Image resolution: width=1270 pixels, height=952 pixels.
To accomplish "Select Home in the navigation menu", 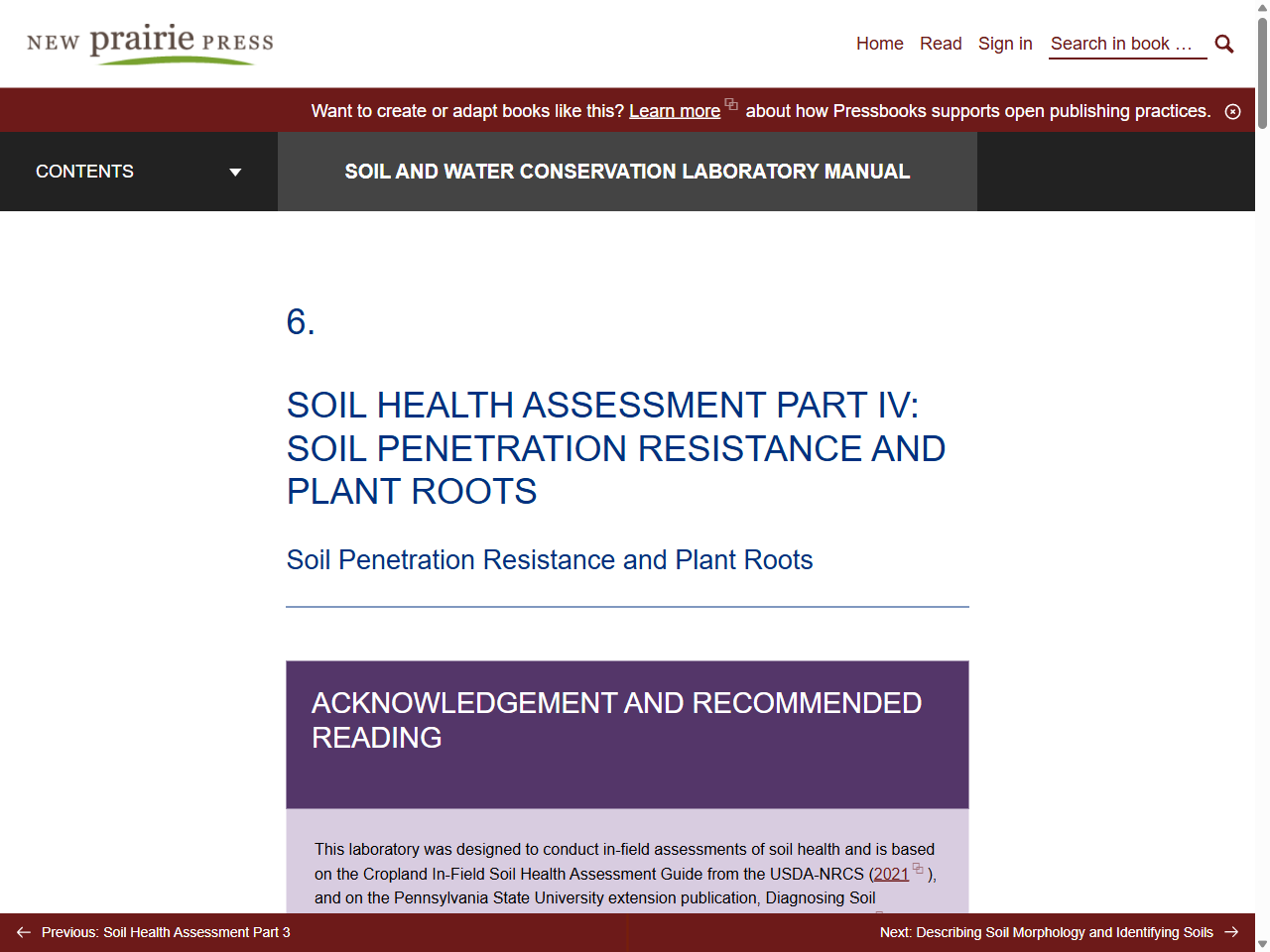I will [879, 44].
